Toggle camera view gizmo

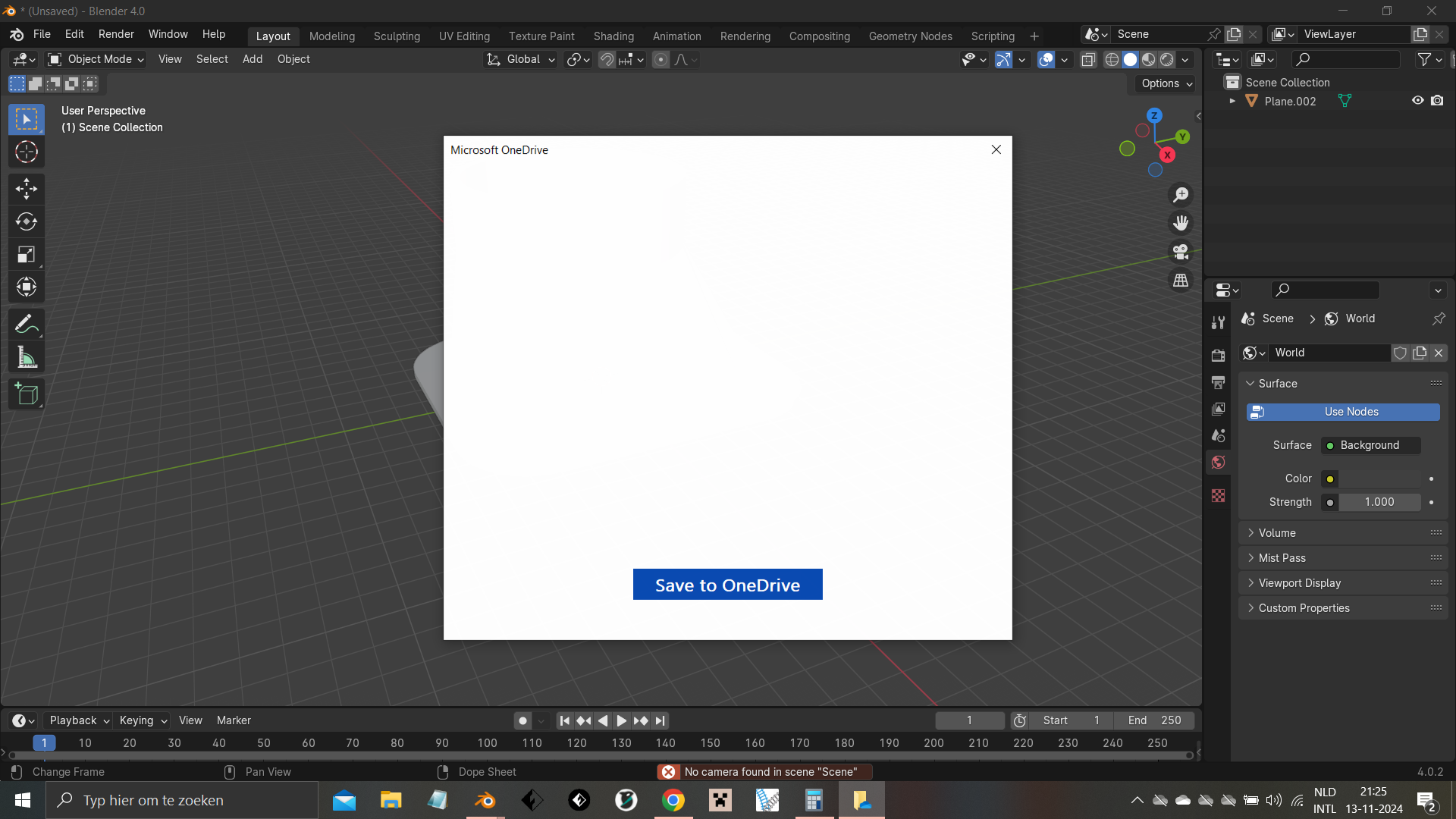(x=1181, y=252)
